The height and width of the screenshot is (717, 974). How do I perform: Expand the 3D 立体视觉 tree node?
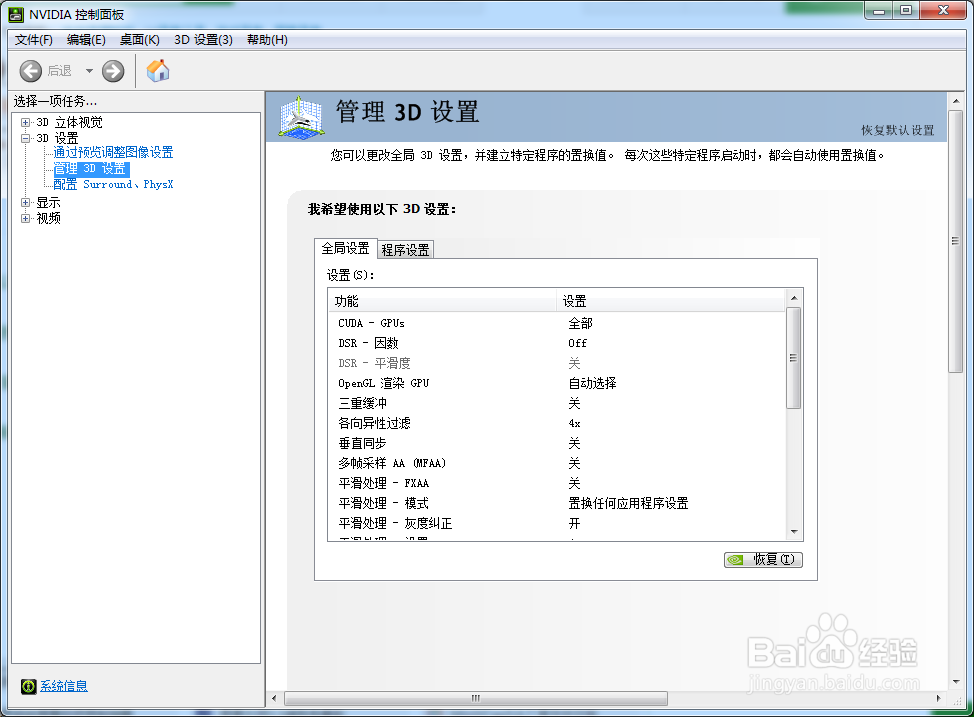(25, 122)
